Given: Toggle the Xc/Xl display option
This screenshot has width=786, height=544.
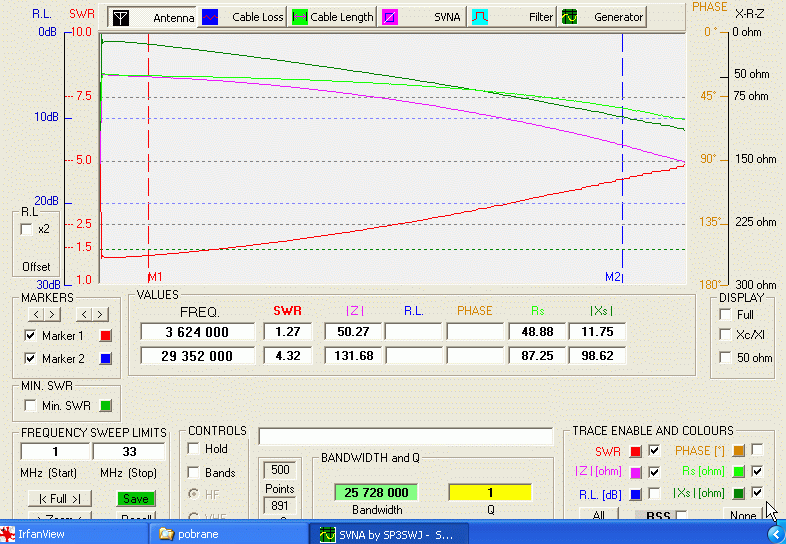Looking at the screenshot, I should (724, 335).
